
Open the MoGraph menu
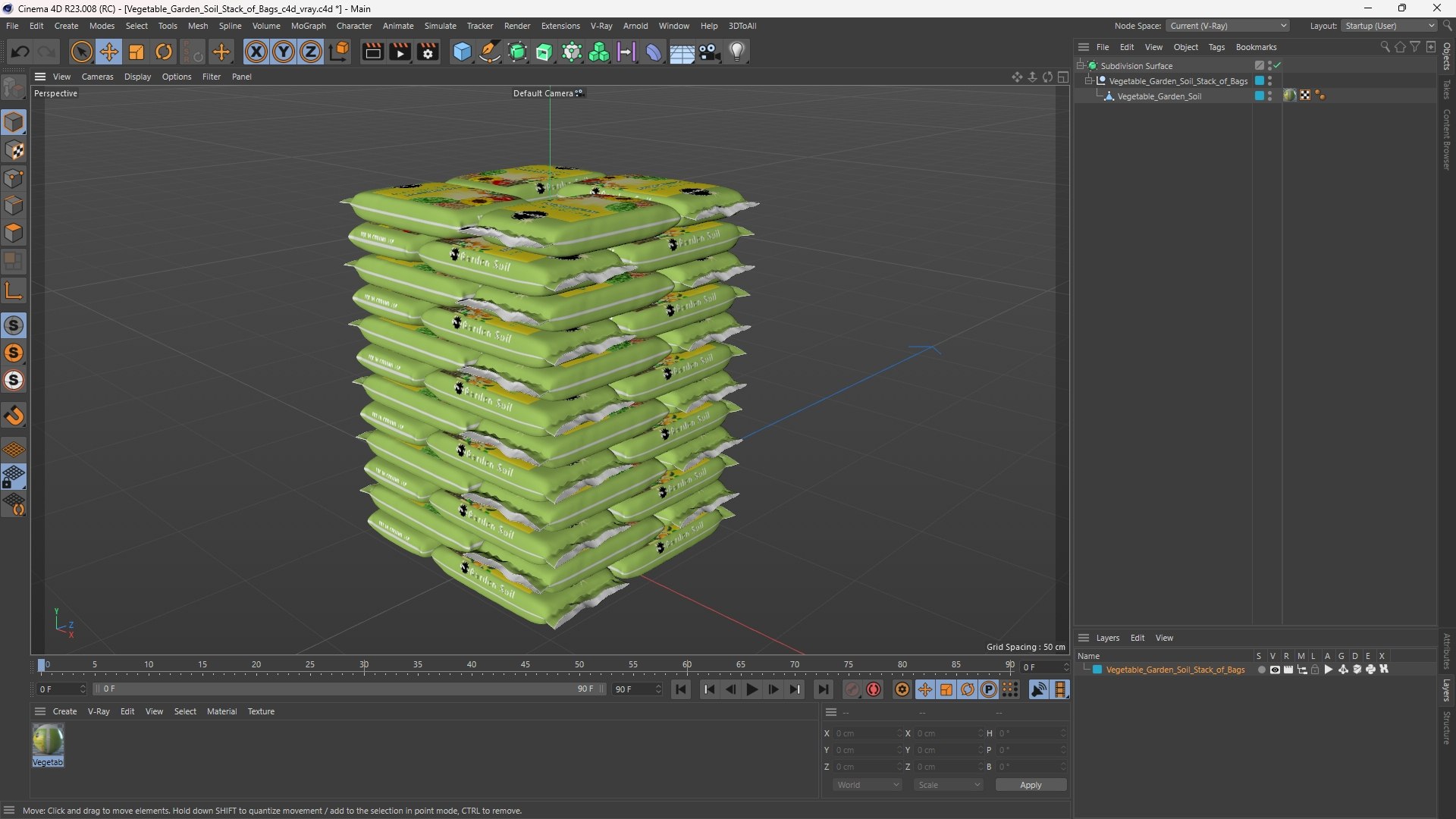tap(308, 26)
